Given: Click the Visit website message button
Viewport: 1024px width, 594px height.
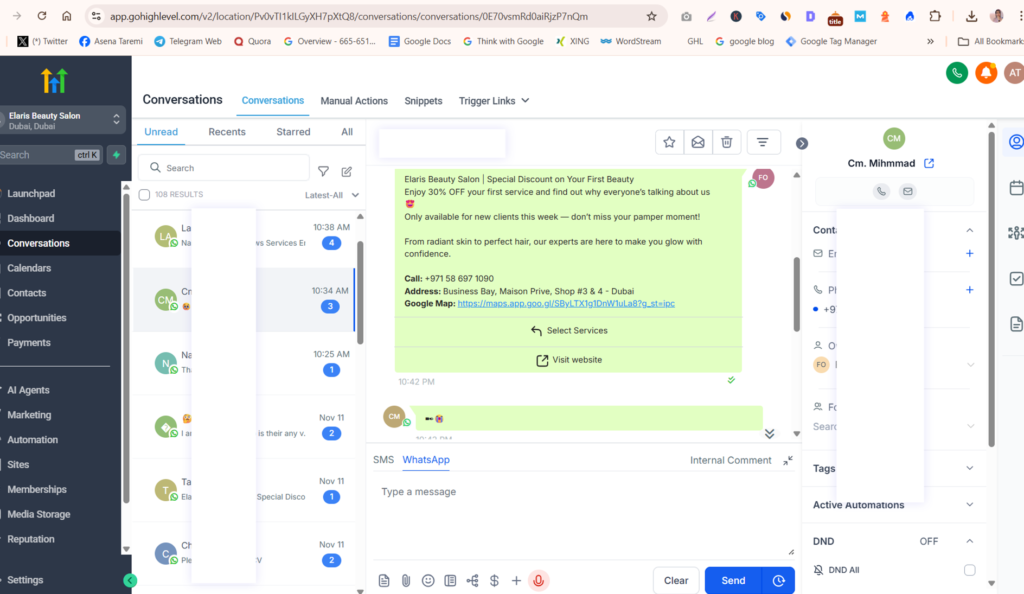Looking at the screenshot, I should pos(568,360).
